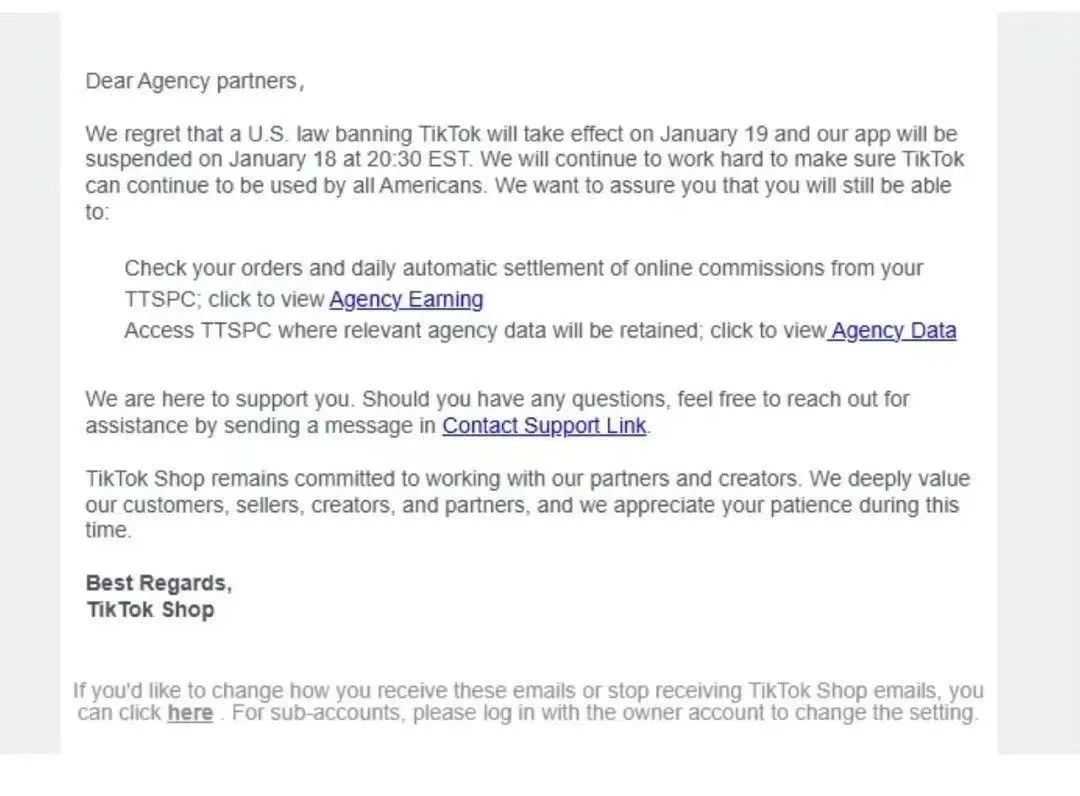This screenshot has width=1080, height=796.
Task: Click the bold "here" email preferences link
Action: pos(190,713)
